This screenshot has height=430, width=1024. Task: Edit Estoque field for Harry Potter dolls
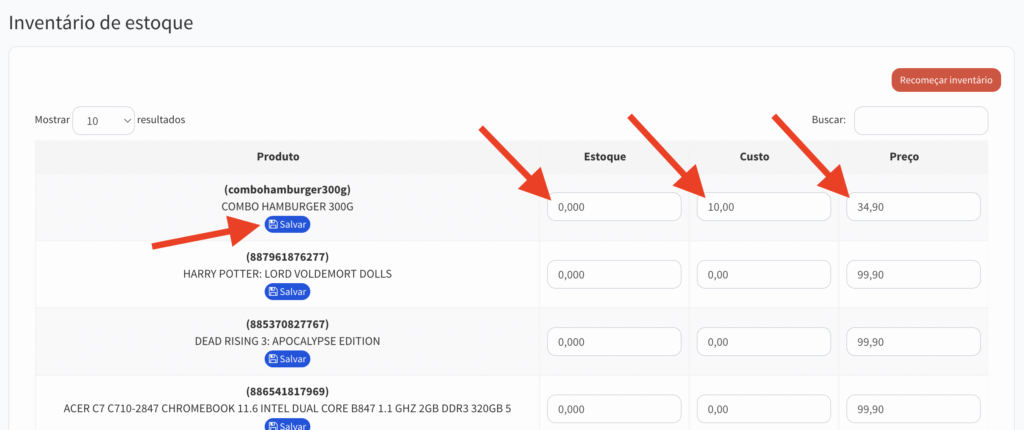click(x=614, y=274)
